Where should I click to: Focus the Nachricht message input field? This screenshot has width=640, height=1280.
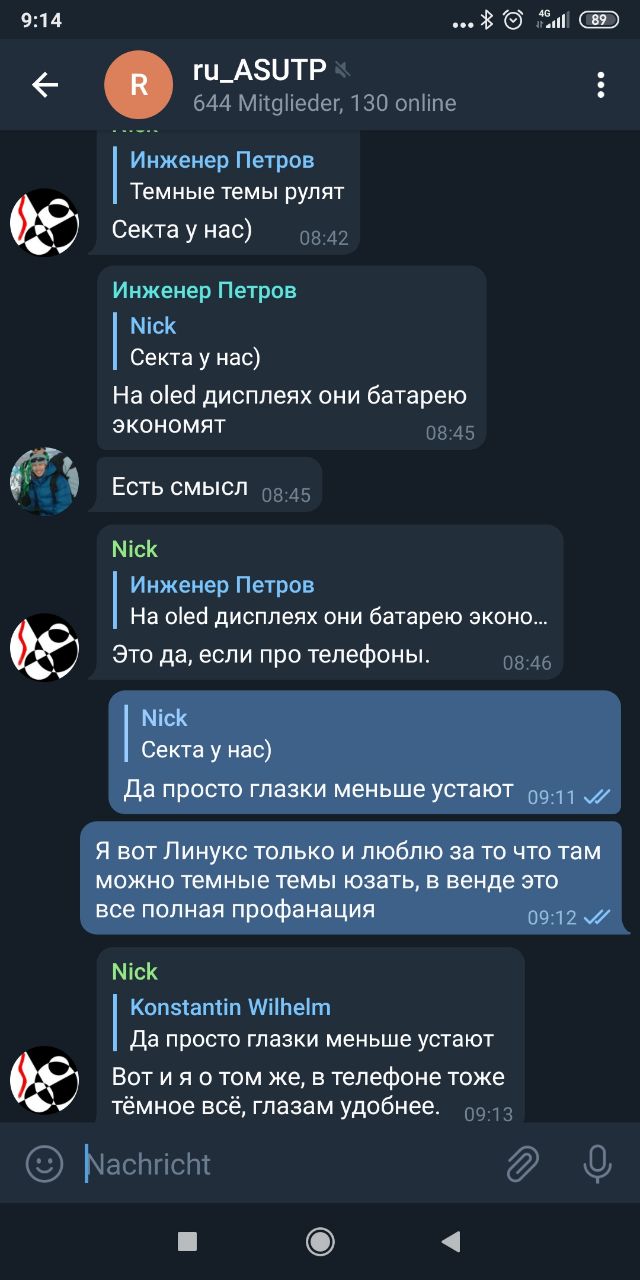coord(290,1164)
